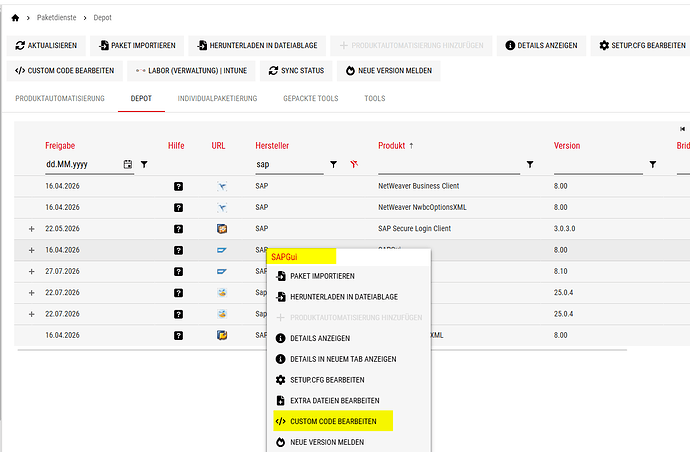
Task: Open help for NetWeaver Business Client row
Action: tap(178, 186)
